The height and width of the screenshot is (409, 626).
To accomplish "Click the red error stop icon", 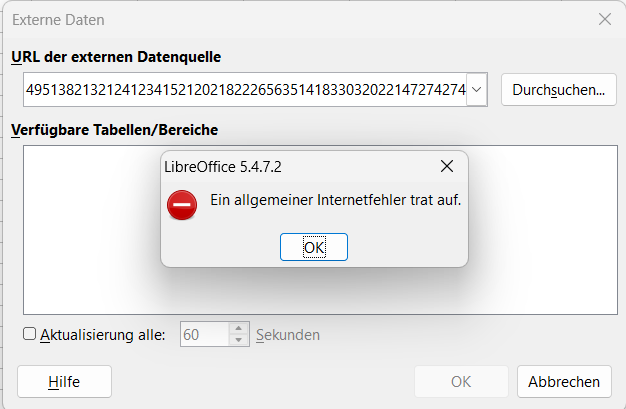I will tap(182, 205).
